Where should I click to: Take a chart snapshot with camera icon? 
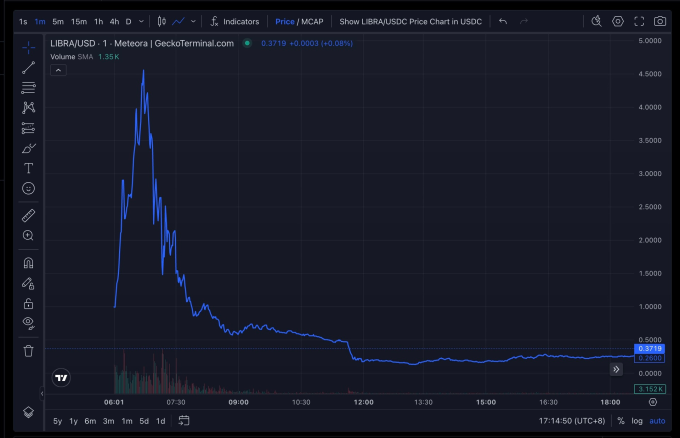pos(660,21)
